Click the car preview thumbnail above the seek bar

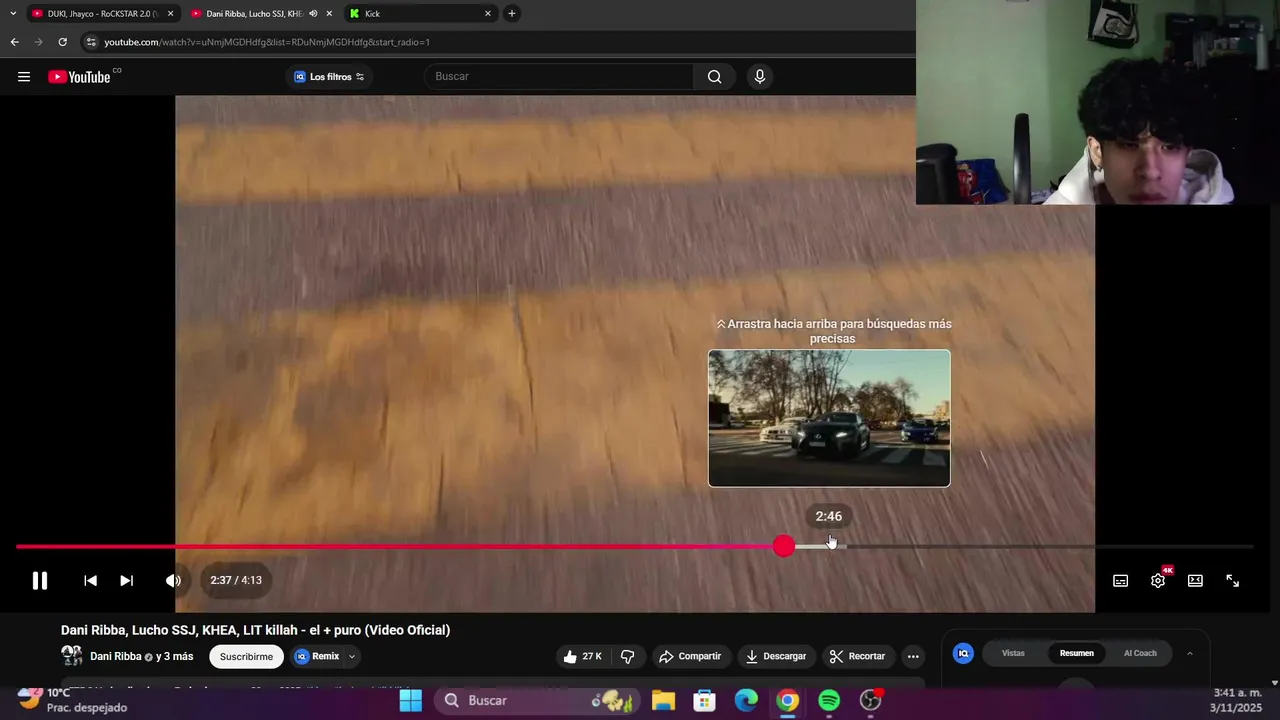pyautogui.click(x=829, y=418)
